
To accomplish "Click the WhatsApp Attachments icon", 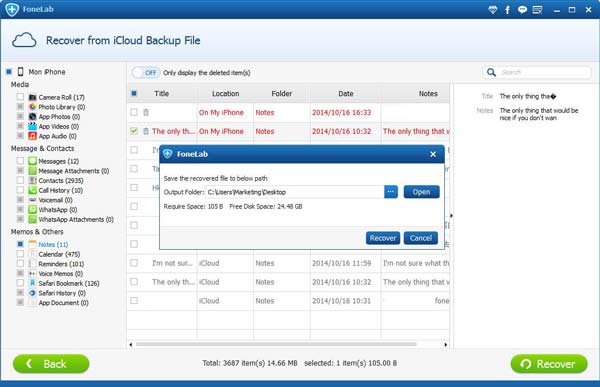I will [x=33, y=219].
